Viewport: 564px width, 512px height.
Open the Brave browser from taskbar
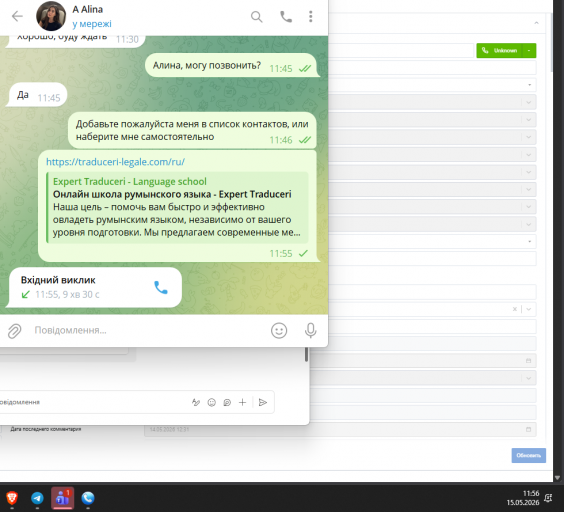[12, 498]
